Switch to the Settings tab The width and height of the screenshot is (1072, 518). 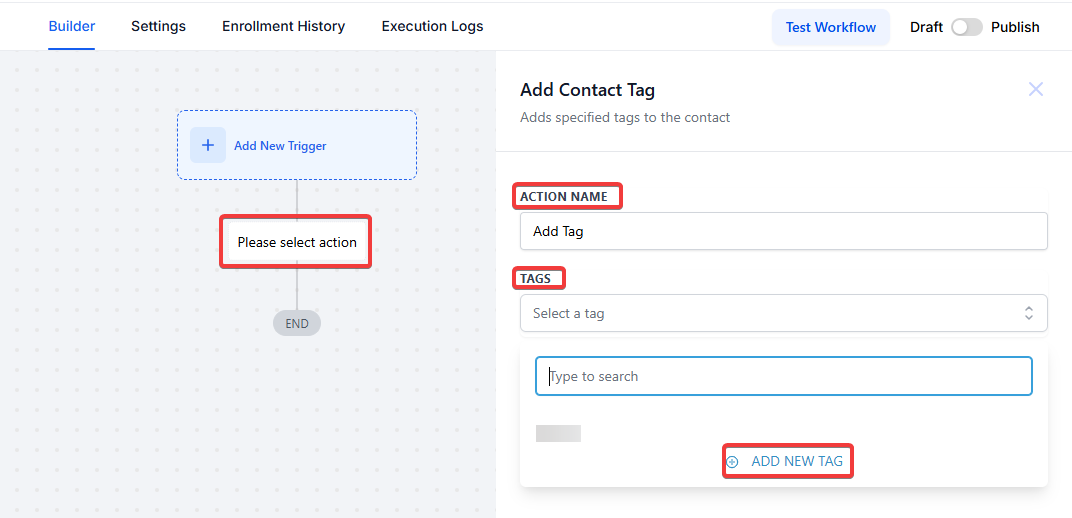(x=158, y=27)
